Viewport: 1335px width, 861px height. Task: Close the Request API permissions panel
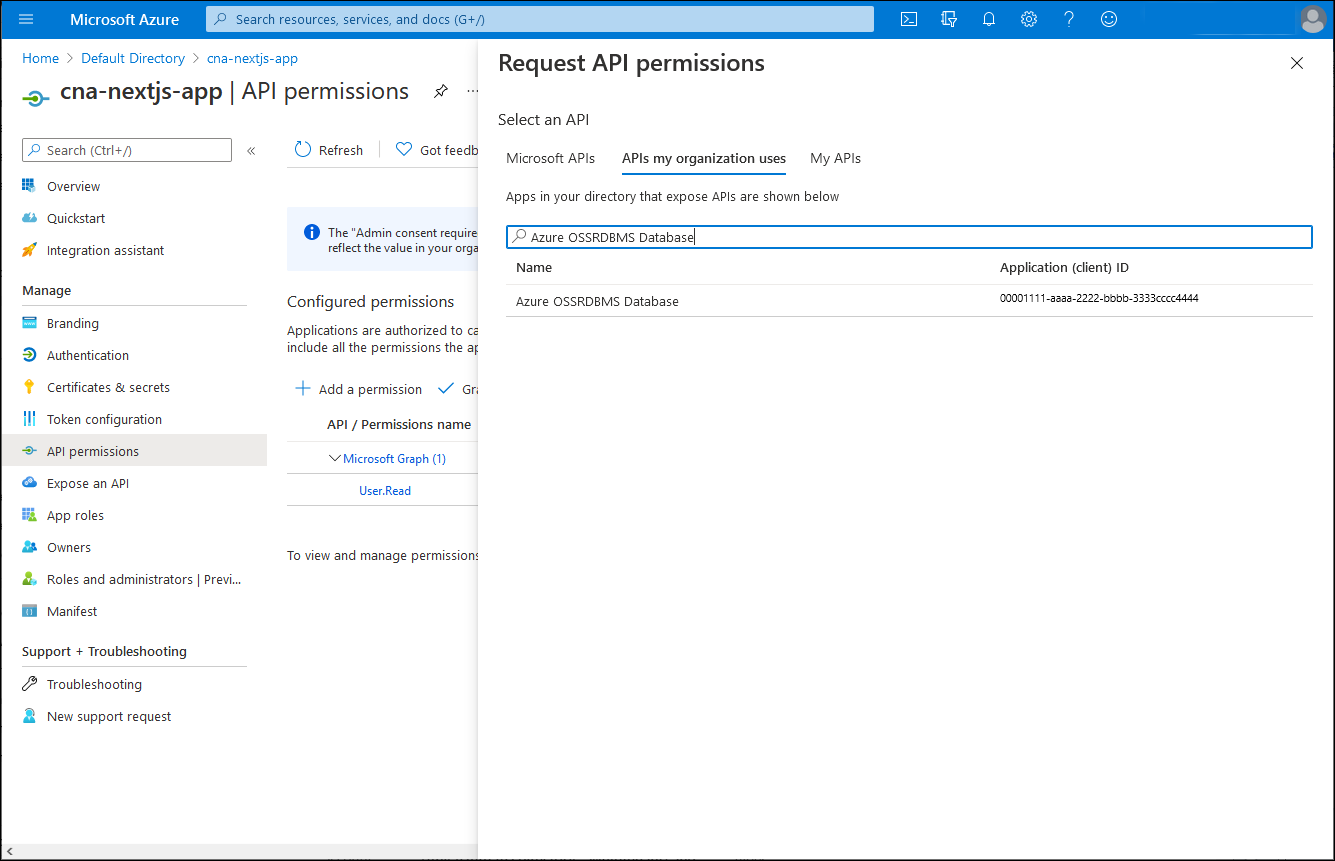pos(1297,63)
